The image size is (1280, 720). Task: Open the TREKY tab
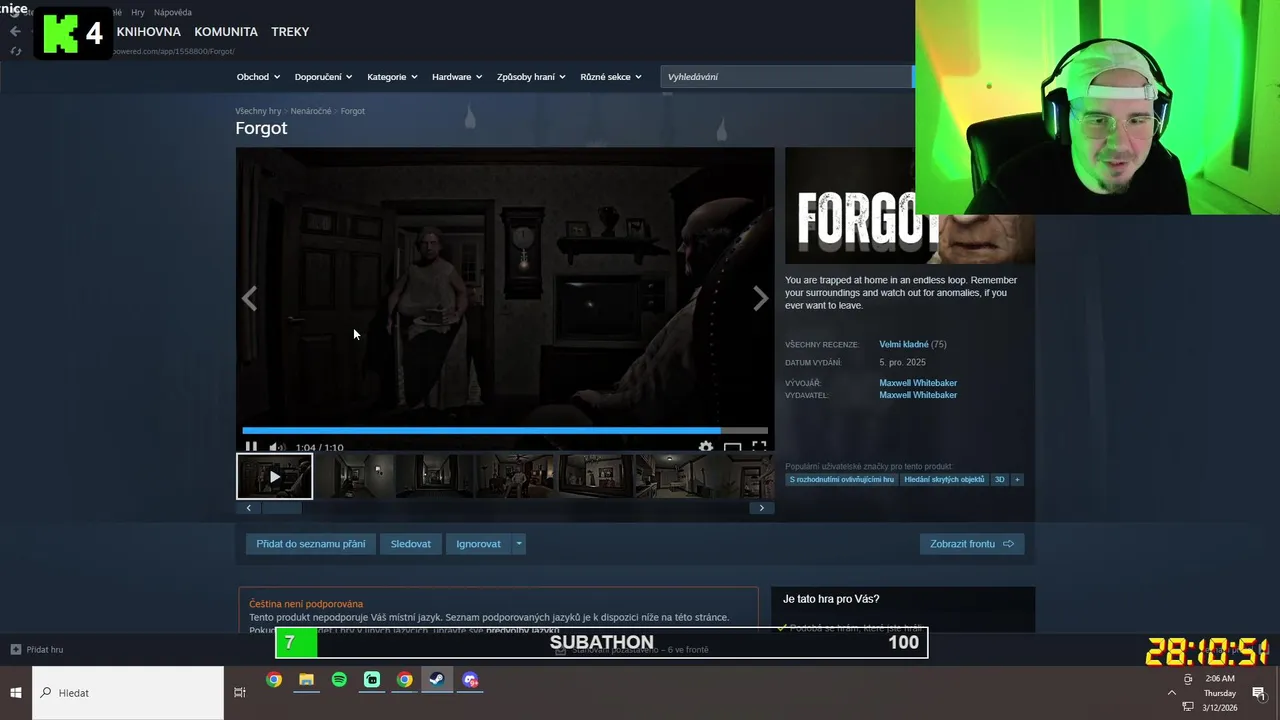pos(290,32)
